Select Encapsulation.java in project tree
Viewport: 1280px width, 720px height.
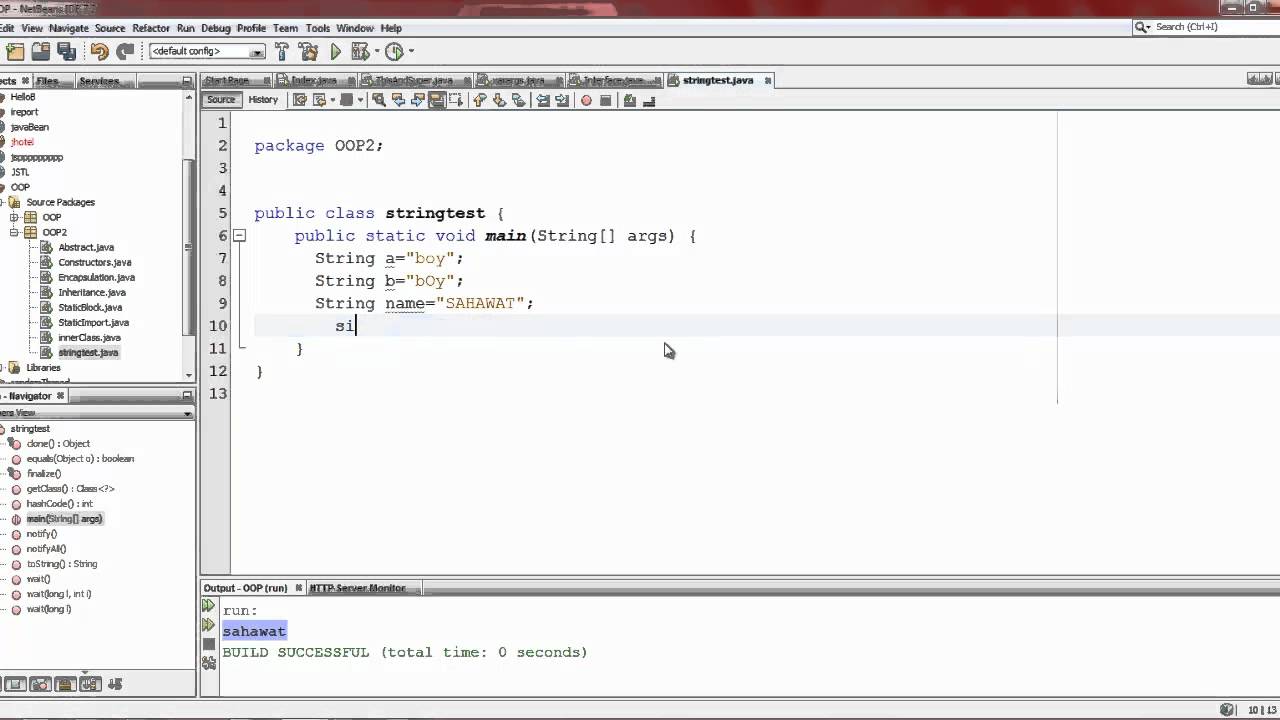pyautogui.click(x=96, y=277)
